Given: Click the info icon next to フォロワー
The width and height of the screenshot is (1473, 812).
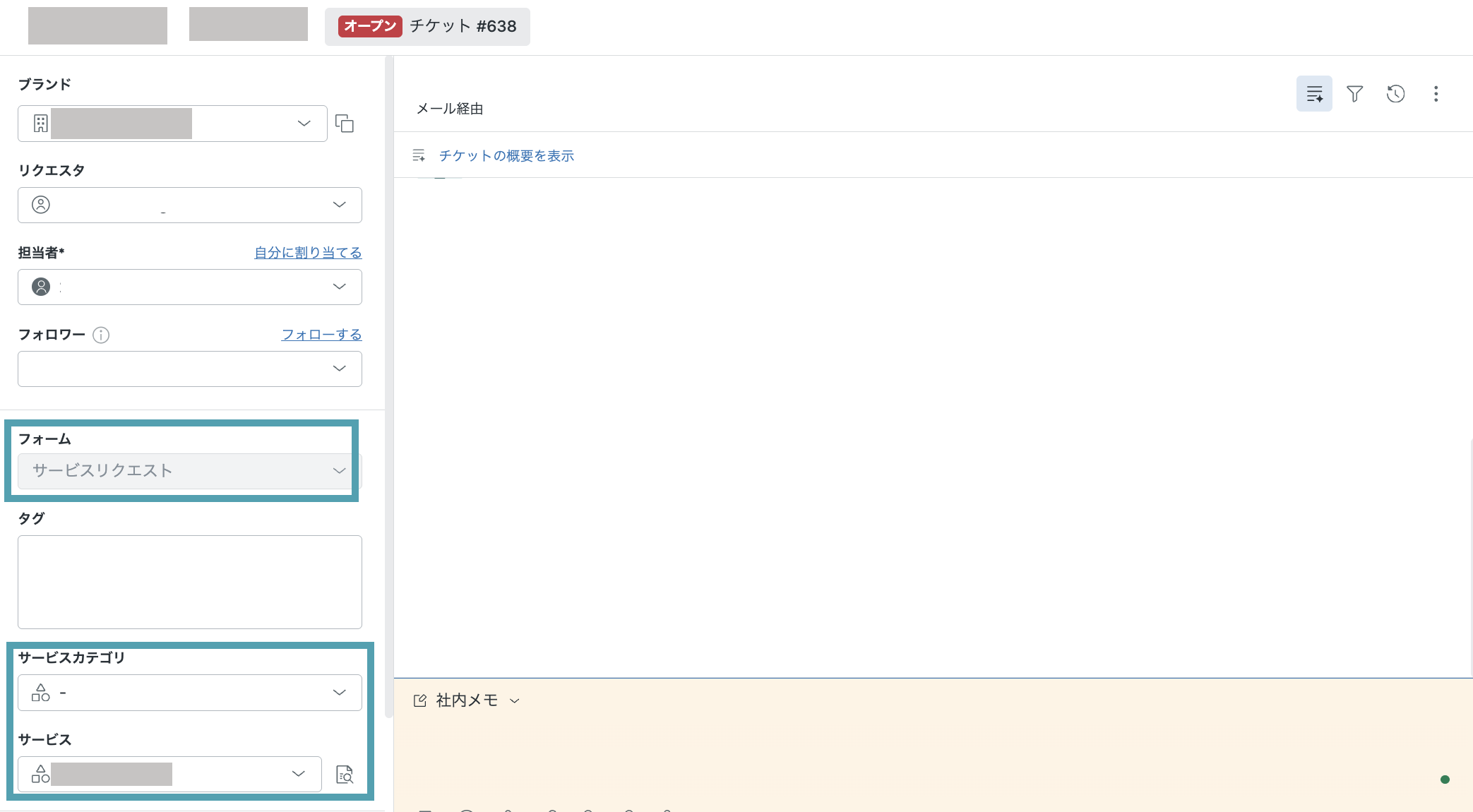Looking at the screenshot, I should tap(101, 335).
